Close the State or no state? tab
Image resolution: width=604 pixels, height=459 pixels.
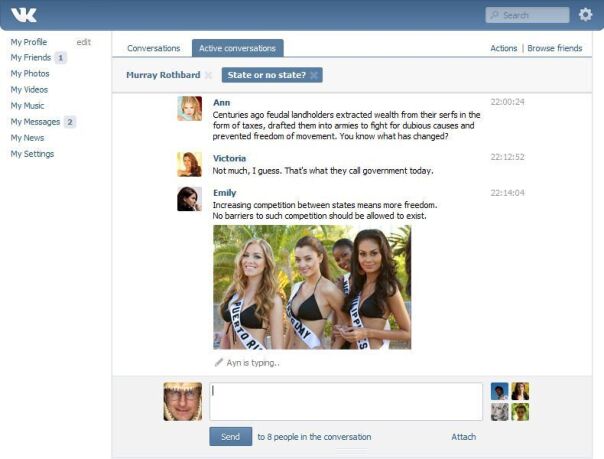click(314, 75)
